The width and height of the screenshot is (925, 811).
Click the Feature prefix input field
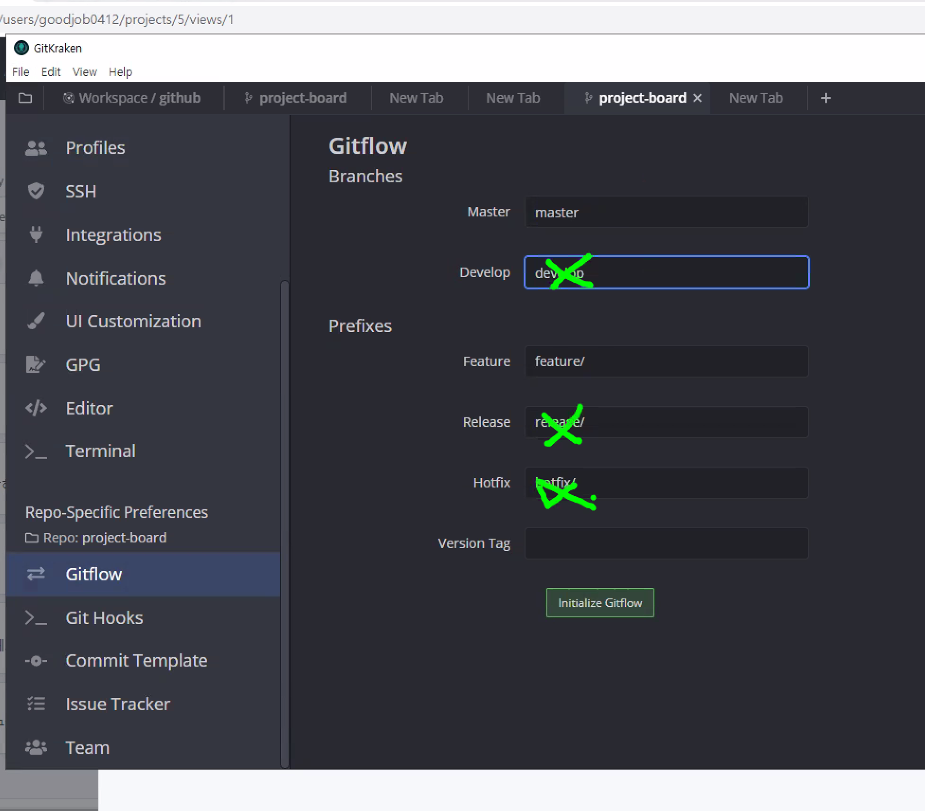tap(667, 361)
